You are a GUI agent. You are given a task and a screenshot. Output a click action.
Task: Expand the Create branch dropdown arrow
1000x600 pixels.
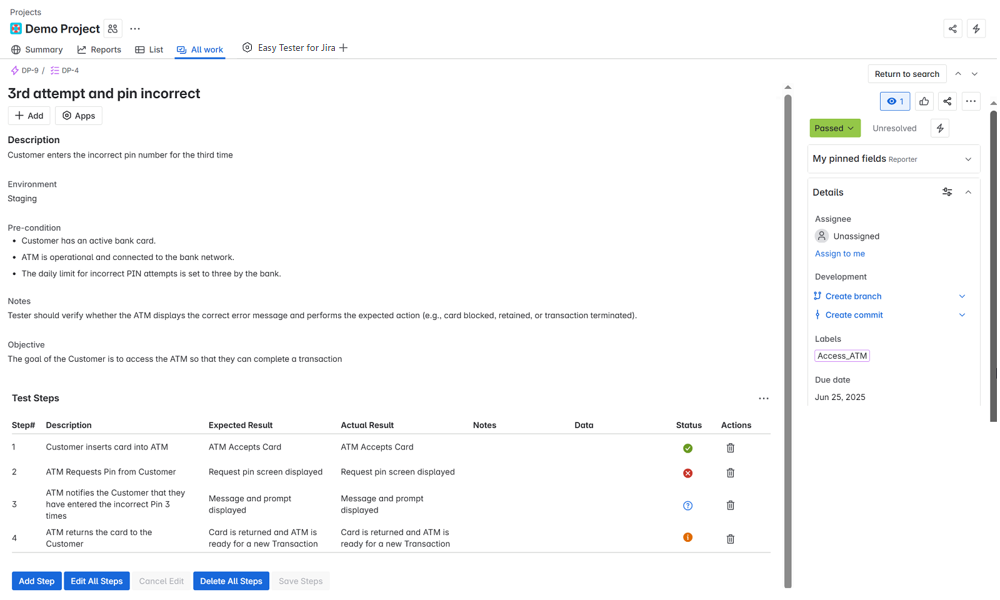coord(962,296)
